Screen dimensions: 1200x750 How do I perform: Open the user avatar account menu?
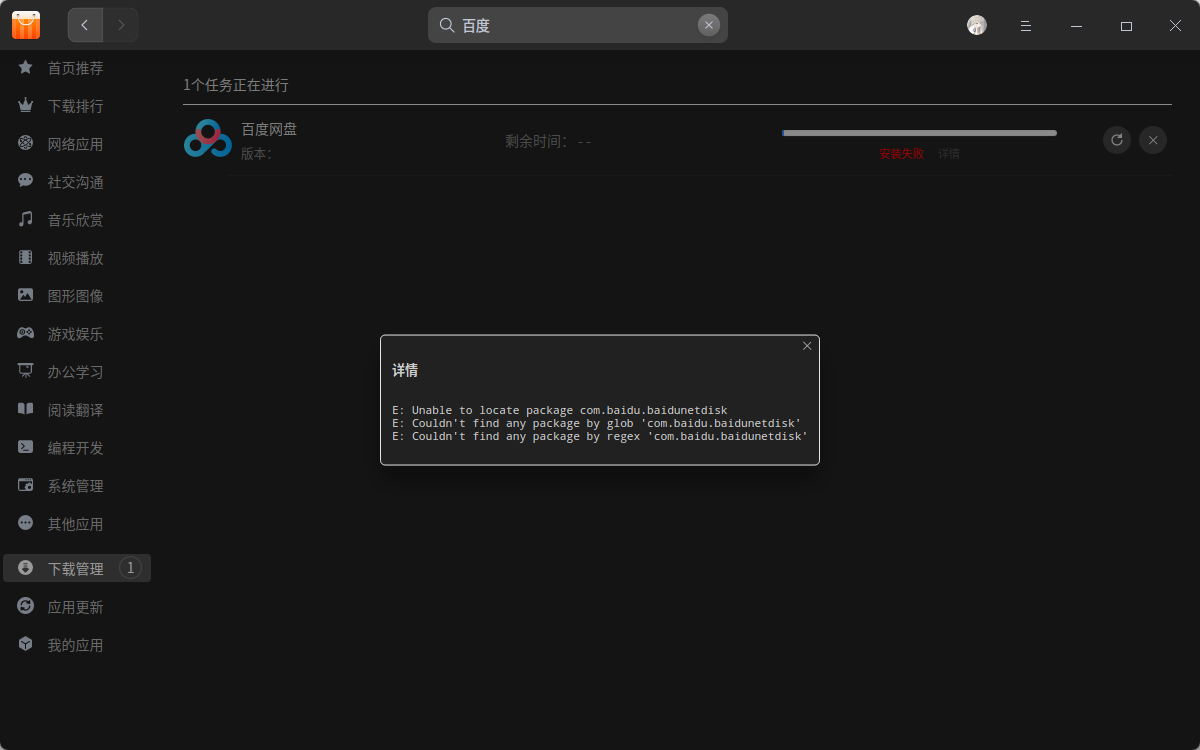tap(977, 25)
